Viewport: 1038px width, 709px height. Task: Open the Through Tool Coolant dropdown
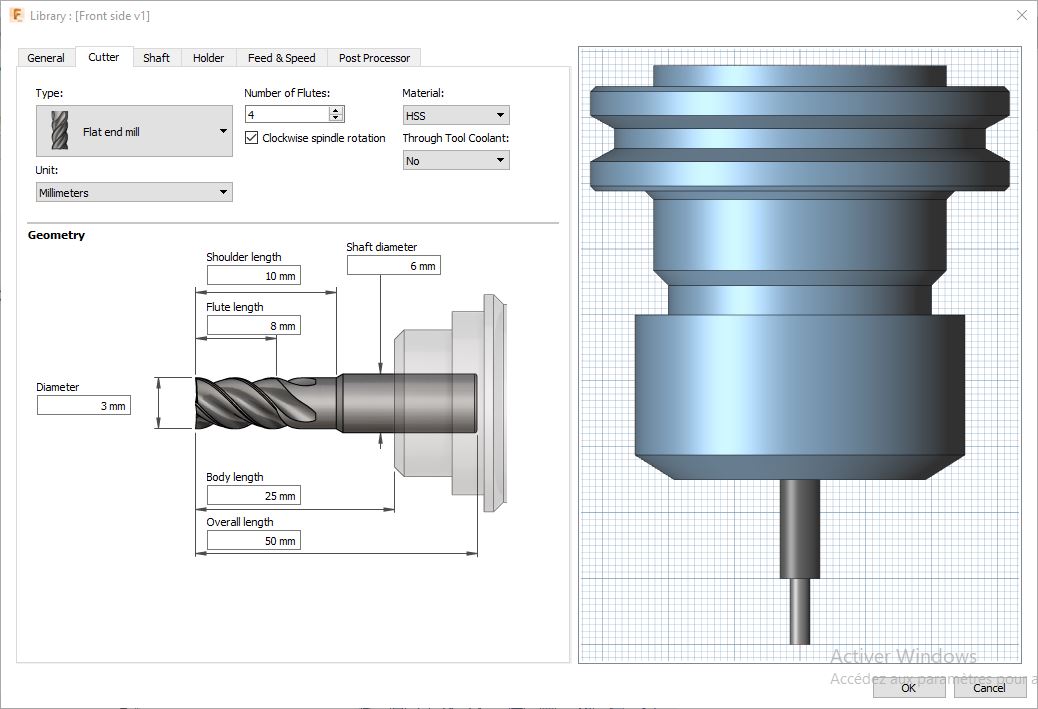pyautogui.click(x=456, y=160)
